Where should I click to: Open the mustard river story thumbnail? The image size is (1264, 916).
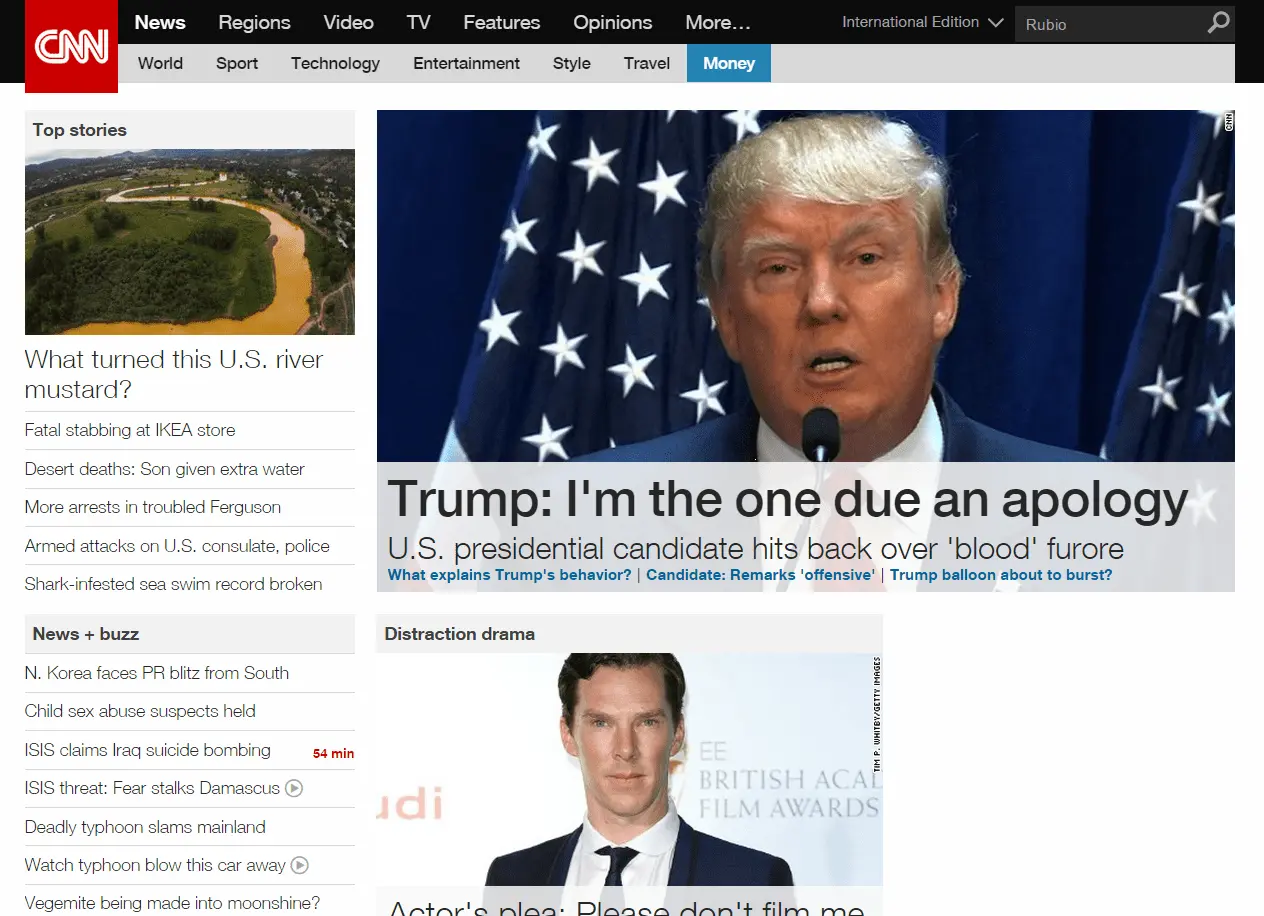click(189, 240)
